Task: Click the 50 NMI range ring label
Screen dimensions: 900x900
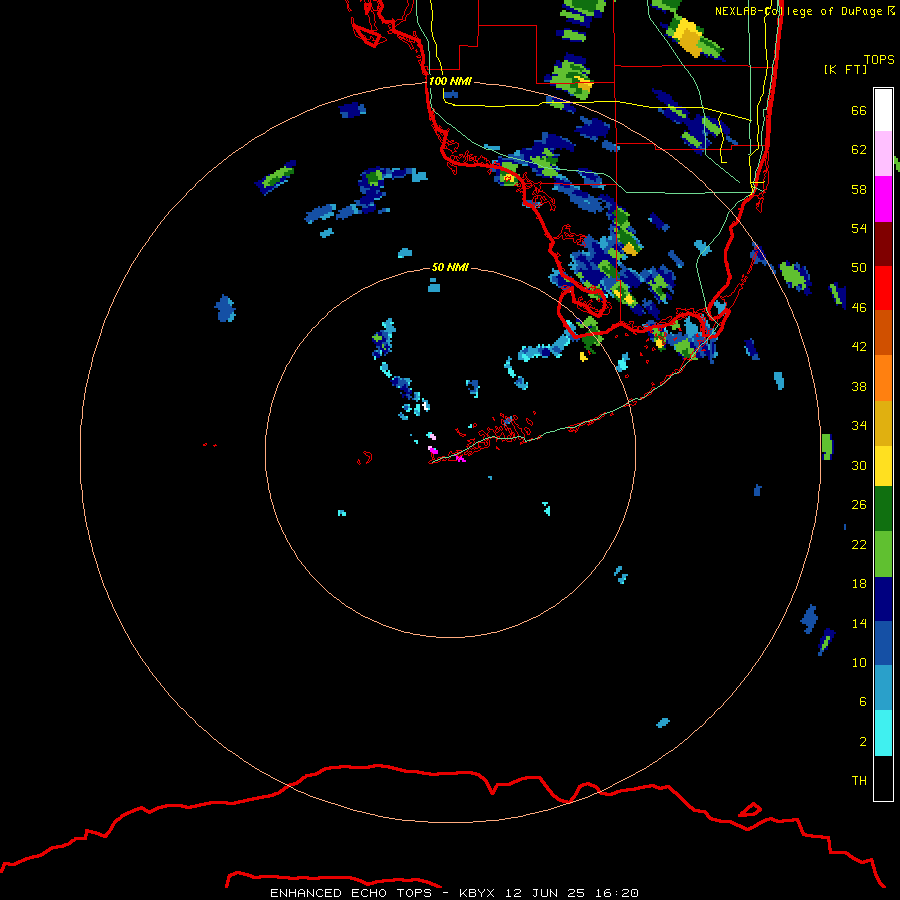Action: pyautogui.click(x=450, y=267)
